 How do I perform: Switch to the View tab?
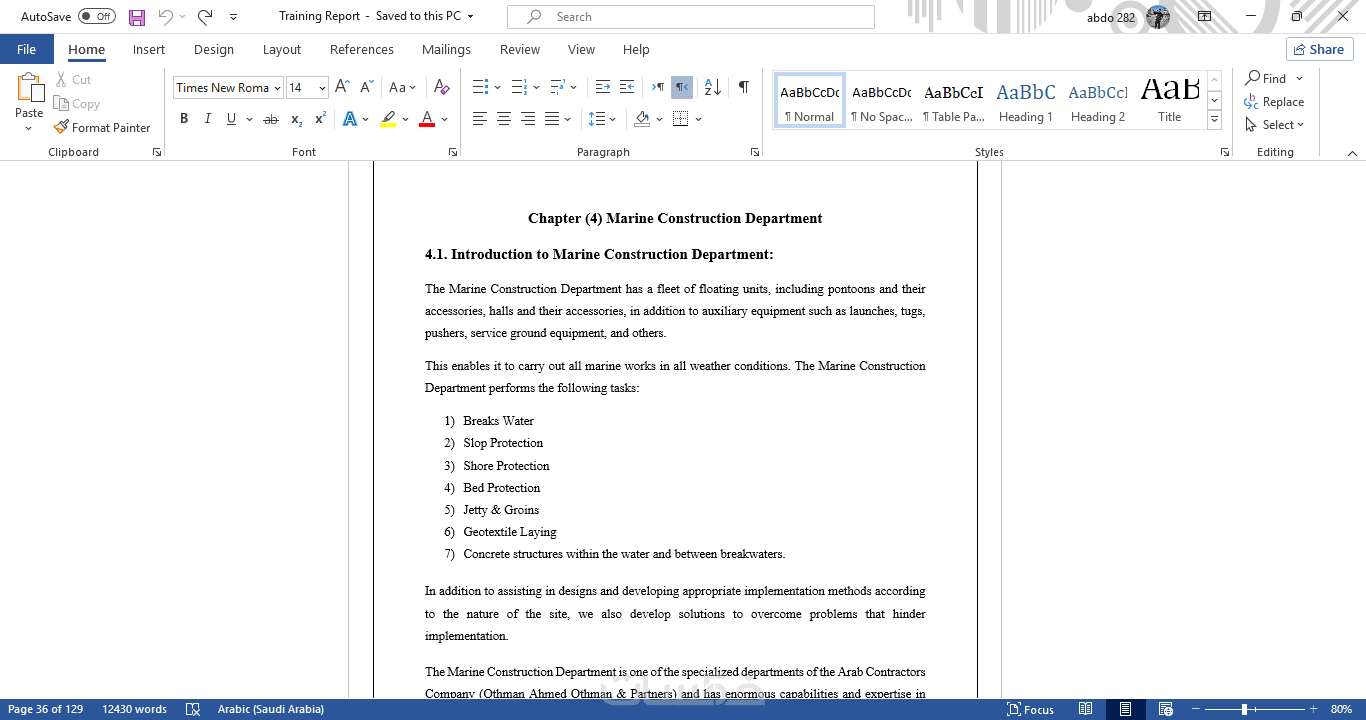tap(581, 49)
